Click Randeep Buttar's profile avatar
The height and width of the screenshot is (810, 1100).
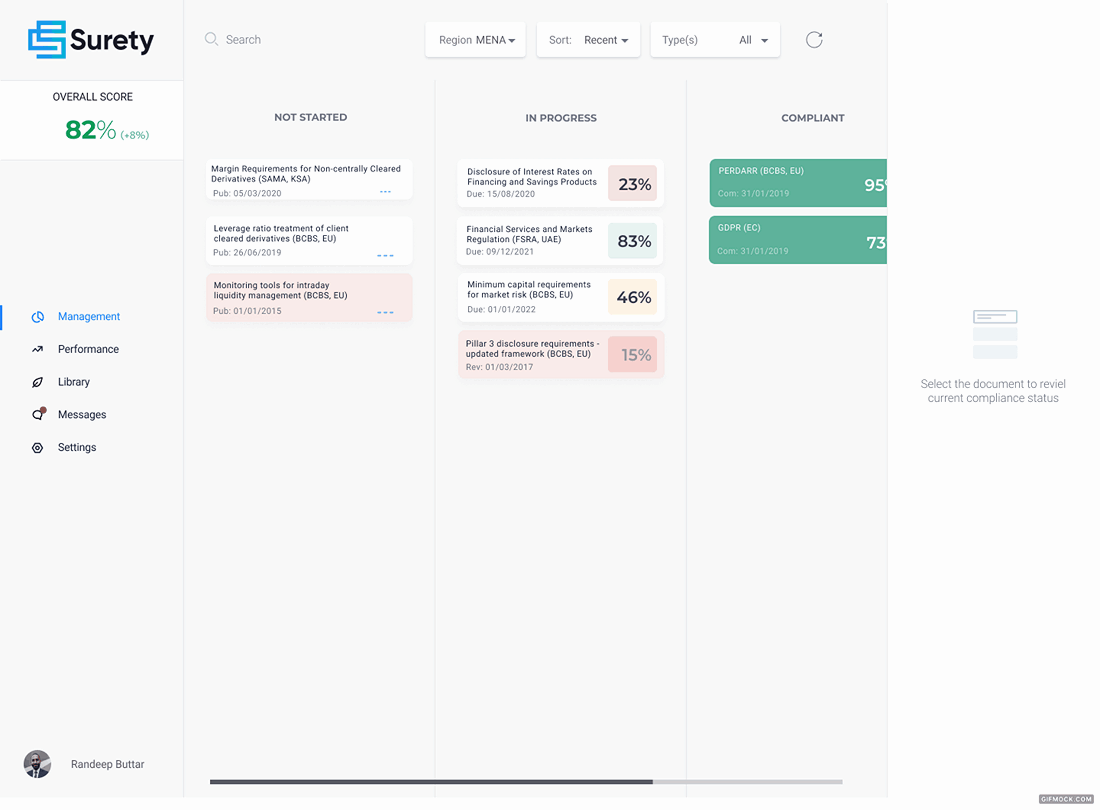click(x=37, y=764)
